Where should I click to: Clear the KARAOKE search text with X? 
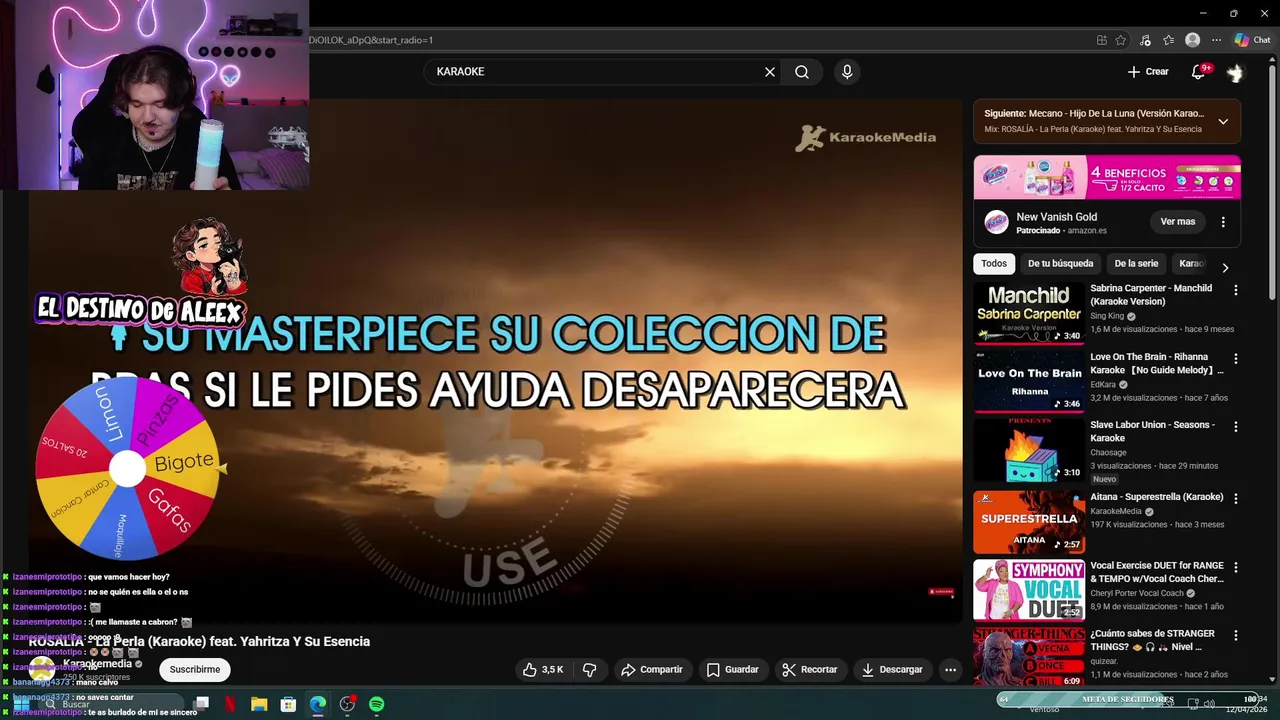[x=770, y=72]
